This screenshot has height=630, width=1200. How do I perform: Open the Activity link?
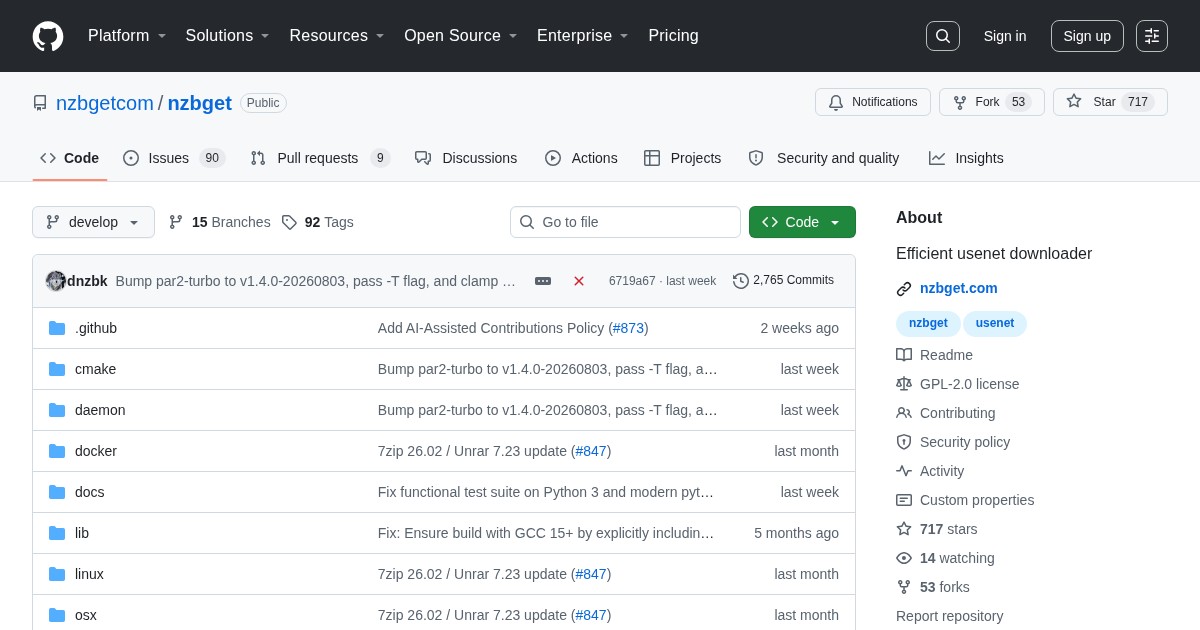click(x=930, y=471)
